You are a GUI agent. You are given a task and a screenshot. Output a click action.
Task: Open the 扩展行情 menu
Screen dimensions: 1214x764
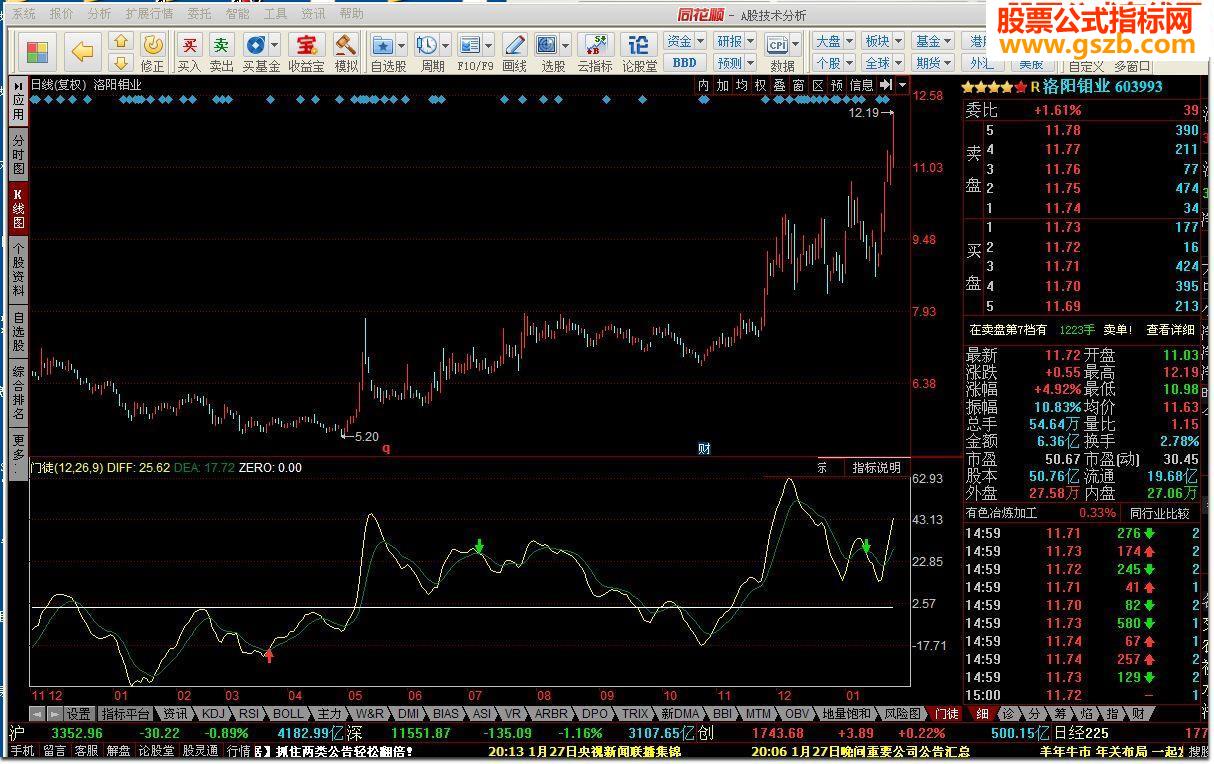149,14
